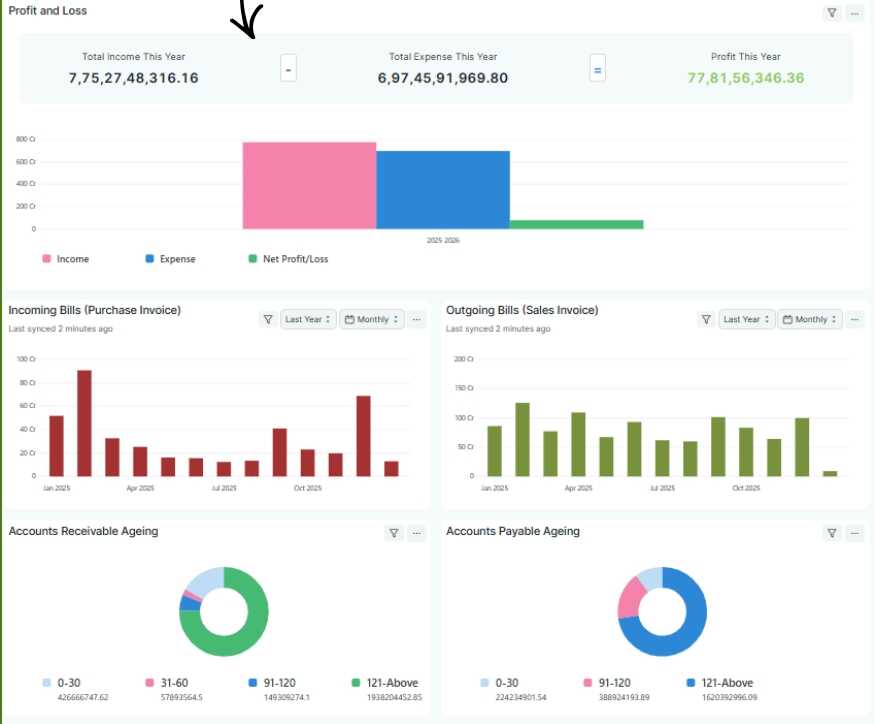Open Last Year dropdown for Incoming Bills
875x724 pixels.
[308, 319]
